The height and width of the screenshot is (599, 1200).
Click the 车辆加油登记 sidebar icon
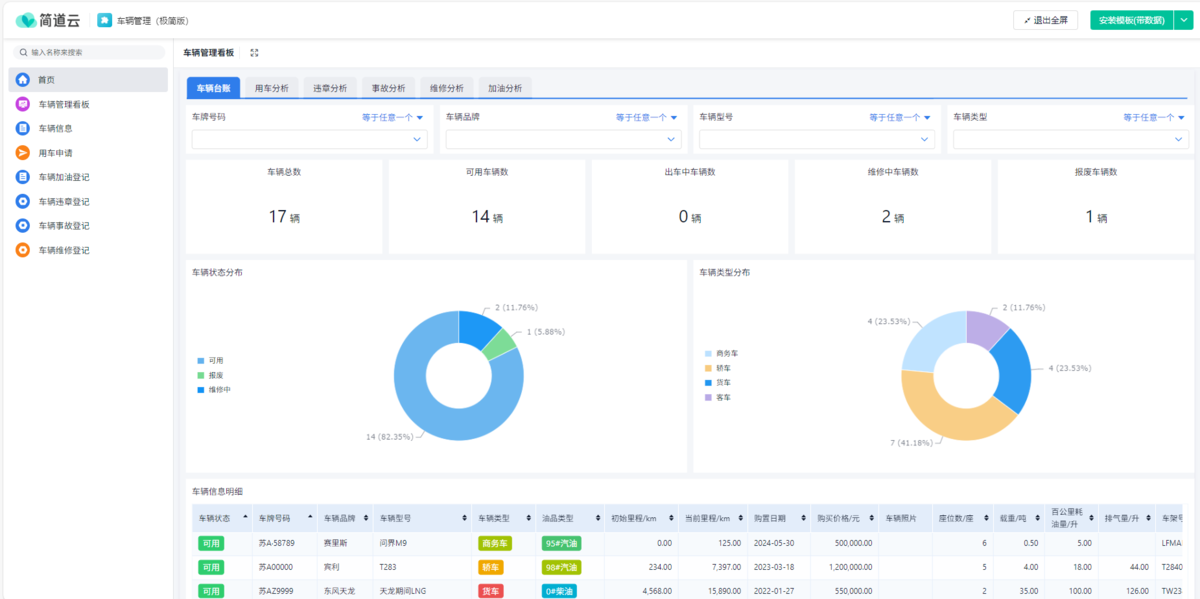point(22,177)
